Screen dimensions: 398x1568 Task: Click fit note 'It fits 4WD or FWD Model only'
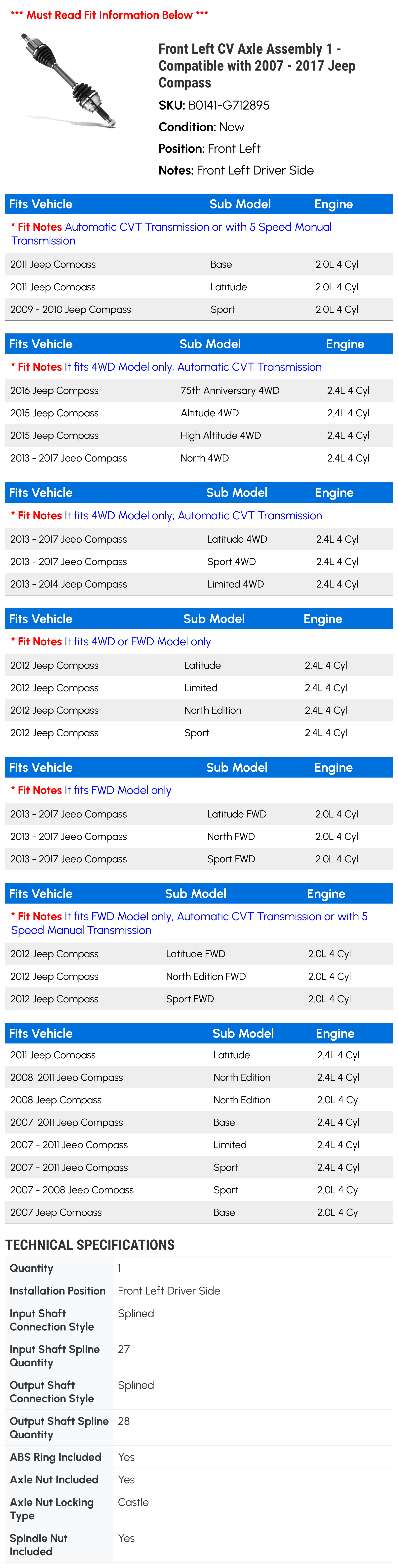coord(138,642)
